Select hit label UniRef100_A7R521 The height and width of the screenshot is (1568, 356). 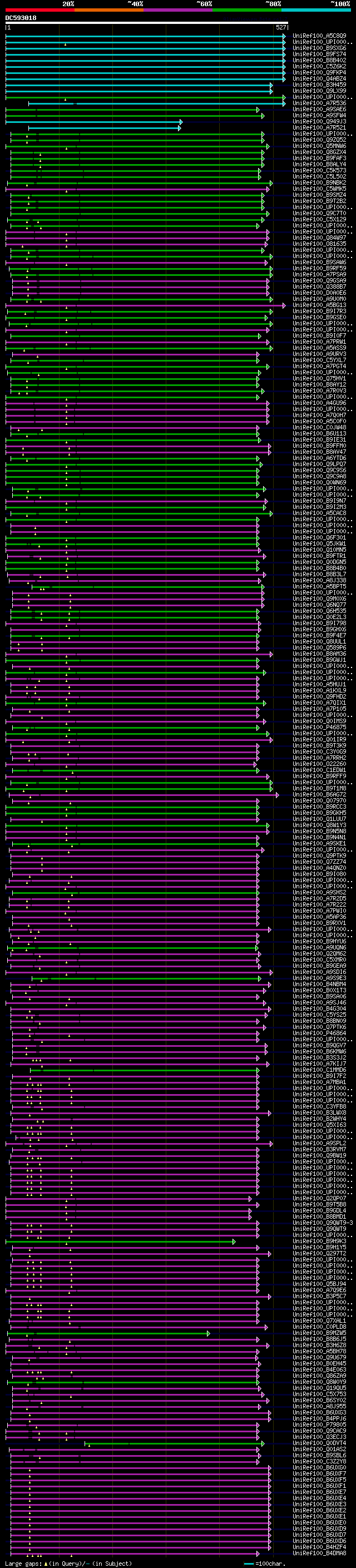point(319,128)
